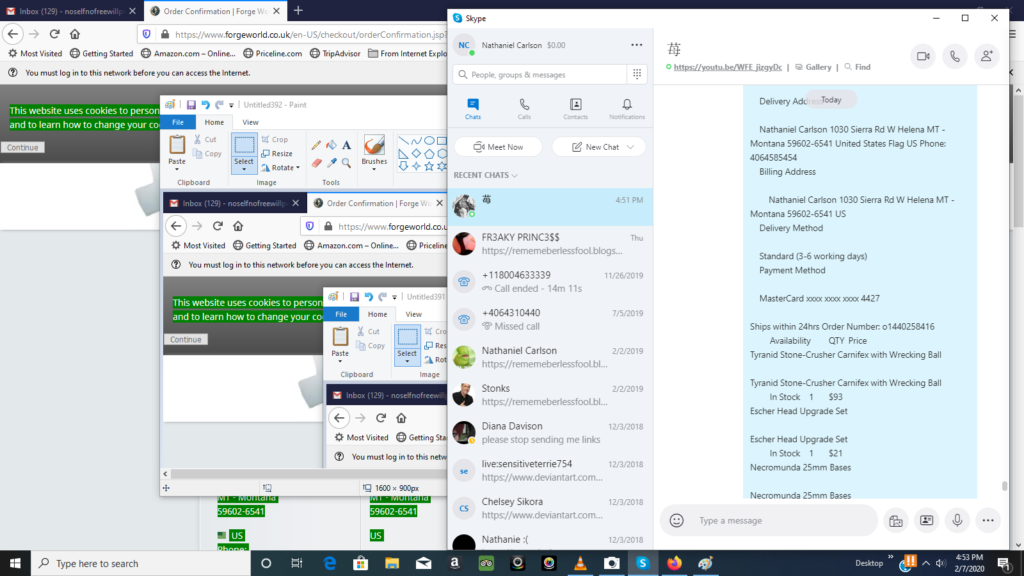
Task: Select the Fill with color tool in Paint
Action: click(331, 145)
